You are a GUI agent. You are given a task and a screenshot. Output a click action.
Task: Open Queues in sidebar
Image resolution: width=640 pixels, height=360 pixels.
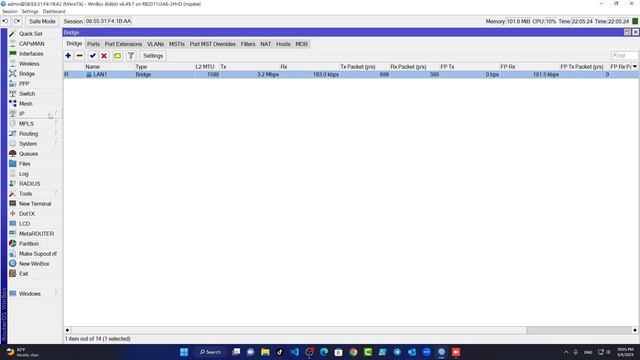[x=28, y=154]
